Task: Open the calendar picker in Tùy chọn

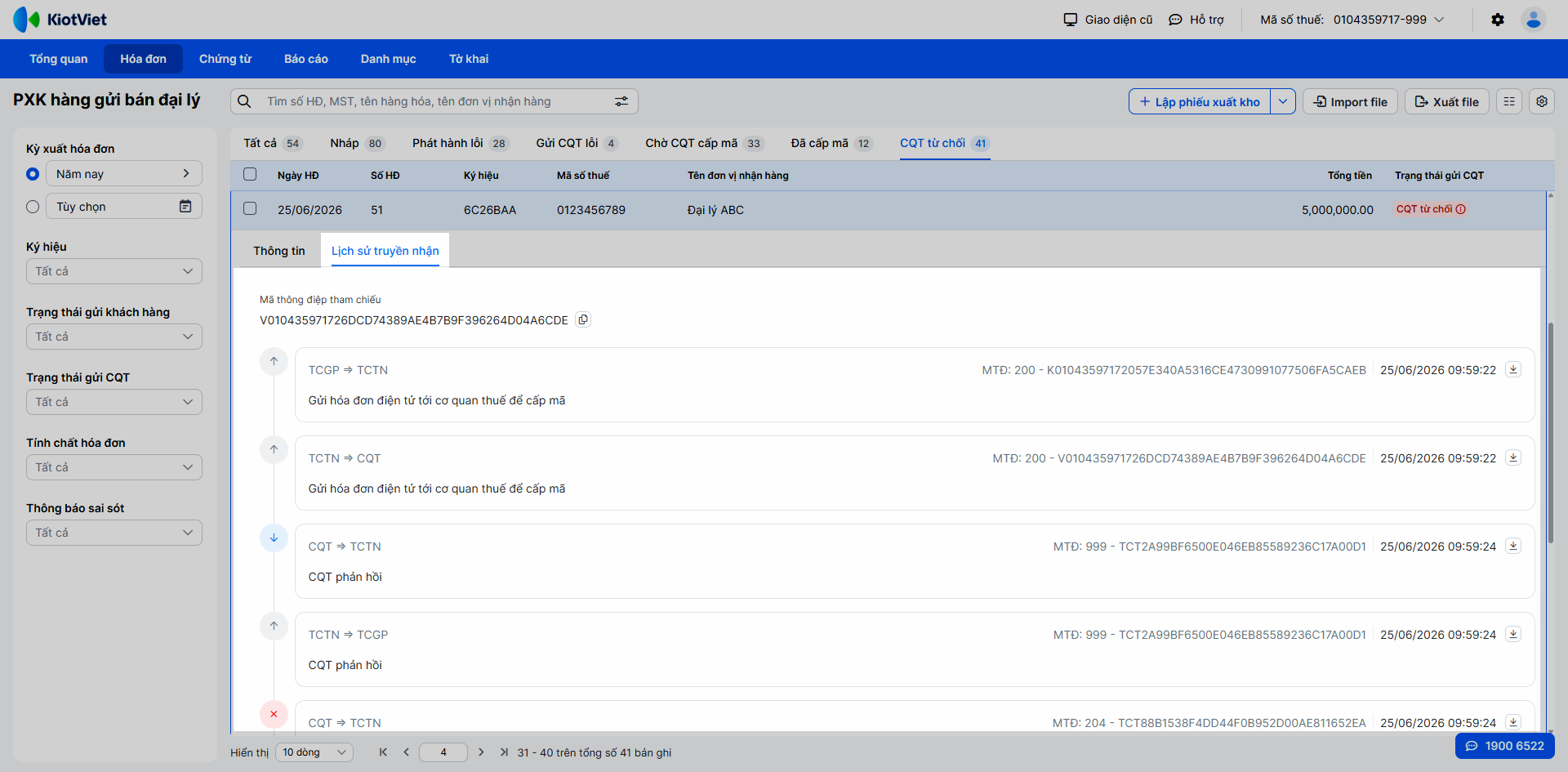Action: [185, 206]
